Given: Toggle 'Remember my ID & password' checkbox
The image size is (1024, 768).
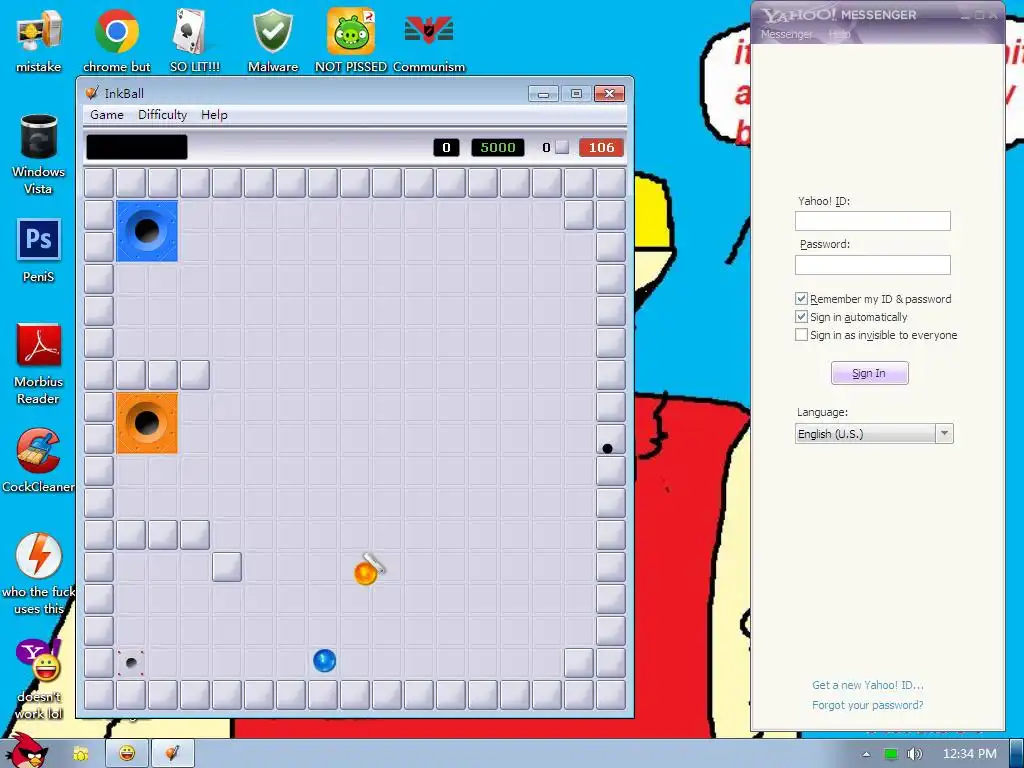Looking at the screenshot, I should 801,298.
